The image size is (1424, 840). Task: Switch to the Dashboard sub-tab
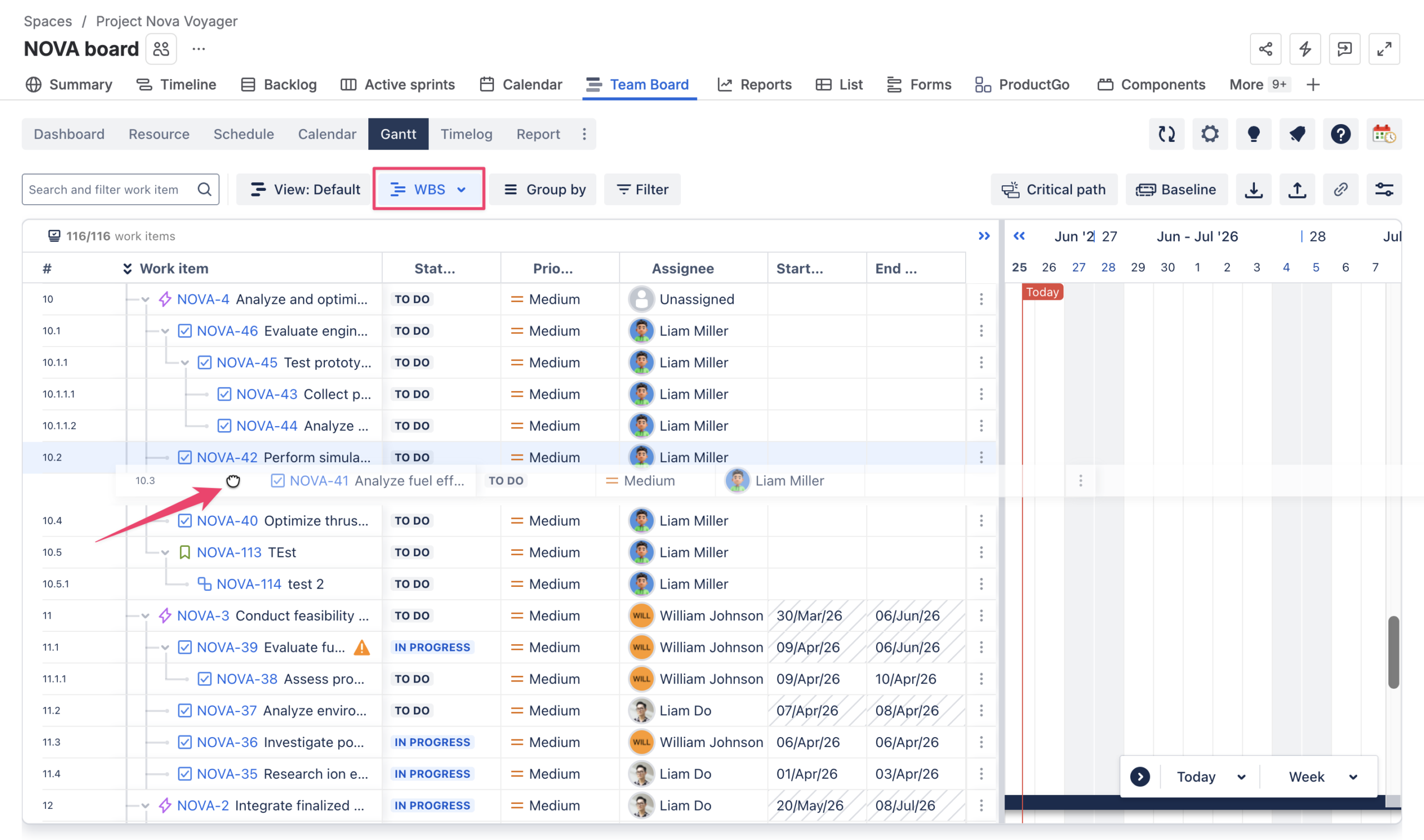point(69,134)
